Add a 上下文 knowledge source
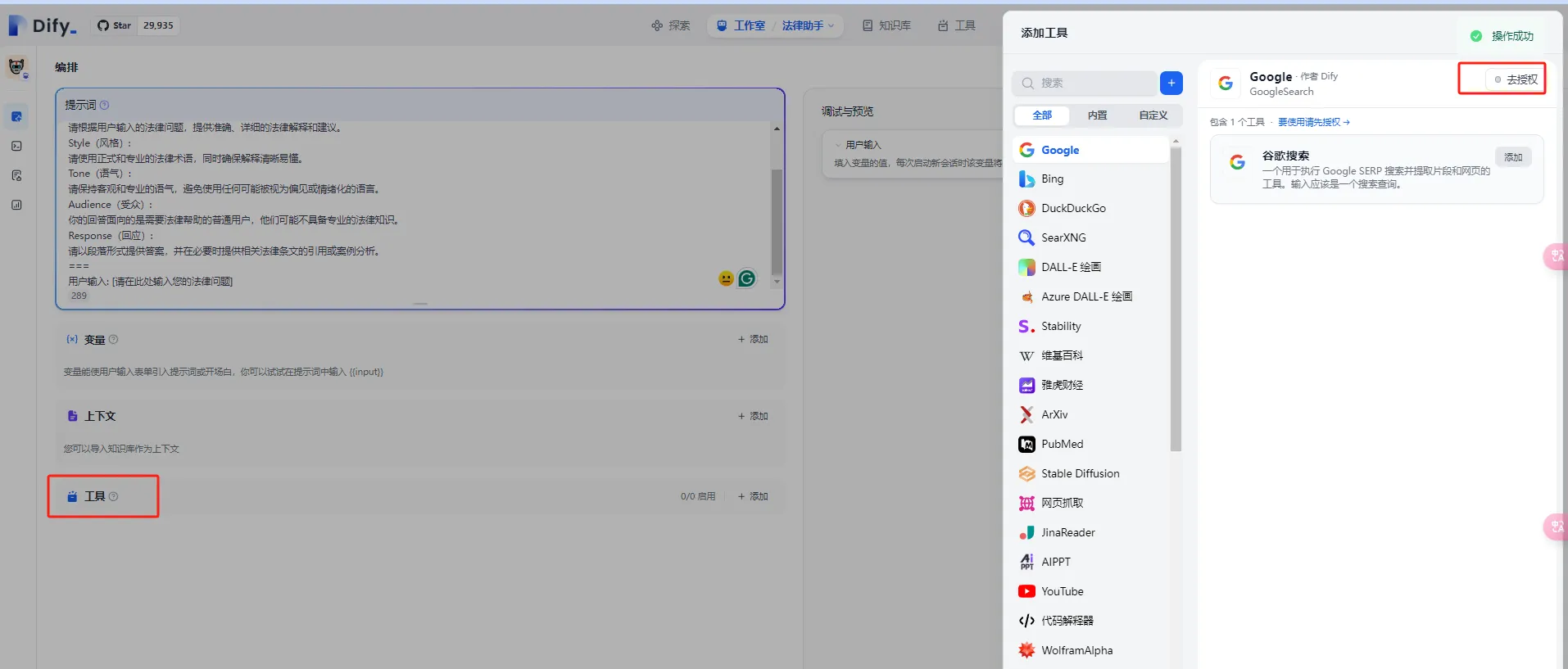This screenshot has height=669, width=1568. coord(753,416)
